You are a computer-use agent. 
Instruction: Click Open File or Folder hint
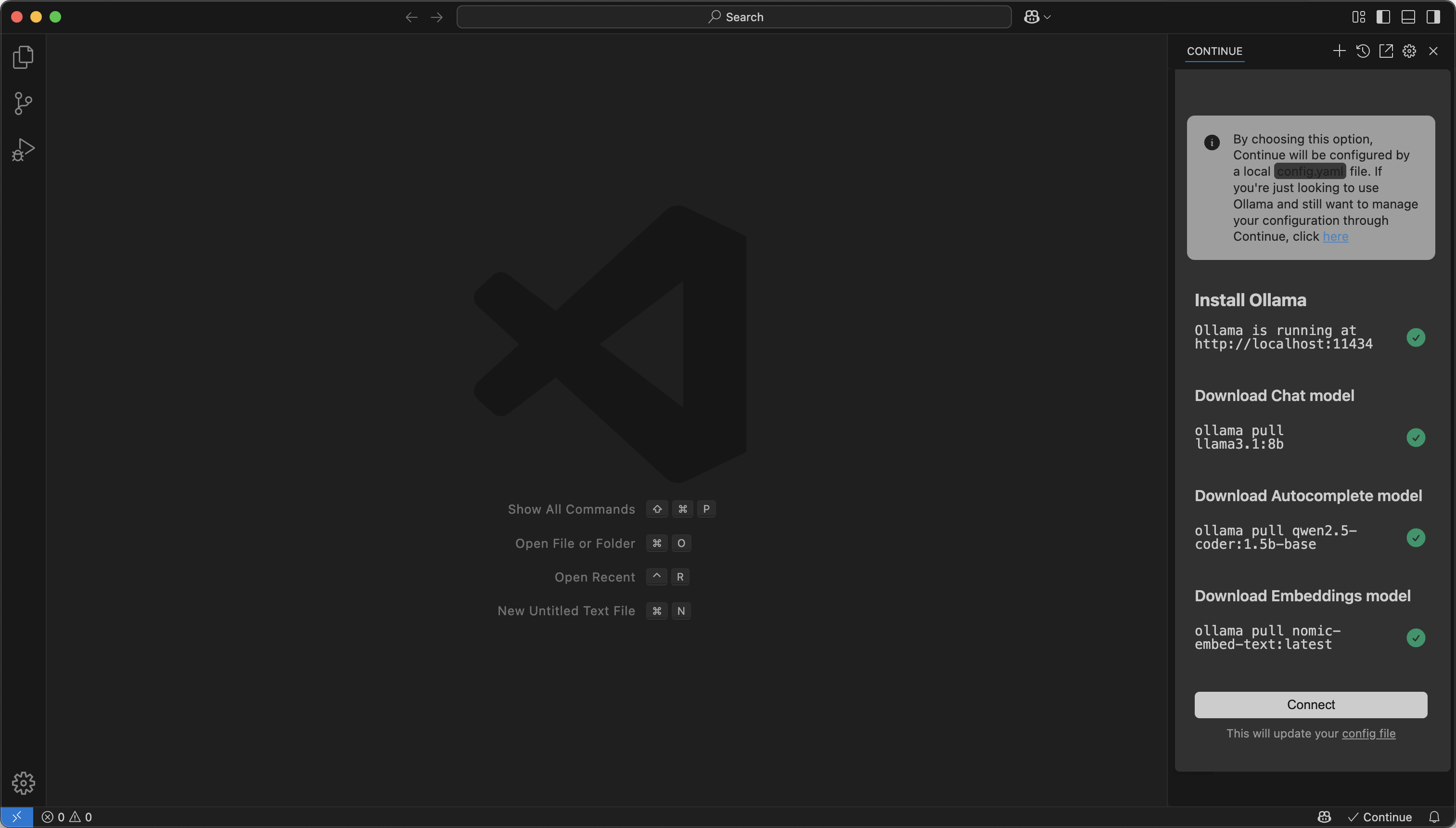(603, 543)
